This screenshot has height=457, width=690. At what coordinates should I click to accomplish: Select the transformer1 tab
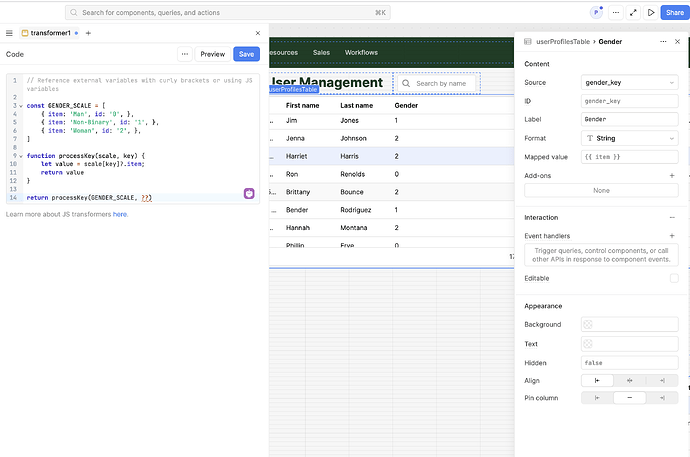click(x=50, y=33)
